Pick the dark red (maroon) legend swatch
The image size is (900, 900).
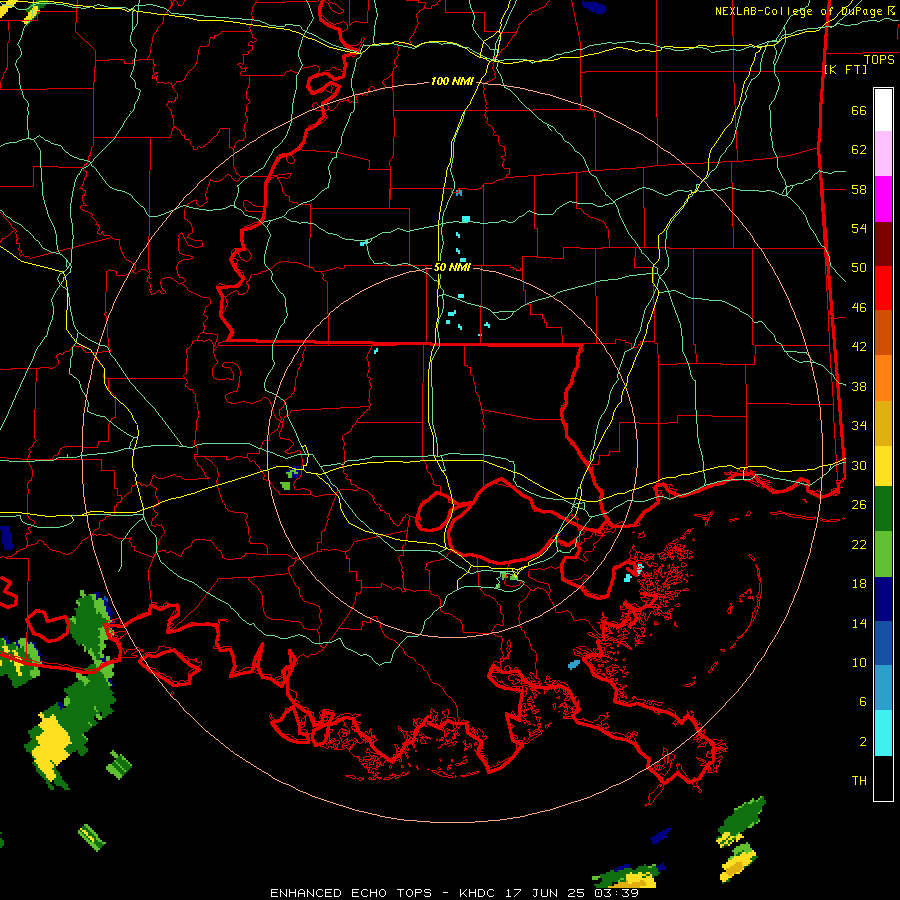(x=883, y=245)
